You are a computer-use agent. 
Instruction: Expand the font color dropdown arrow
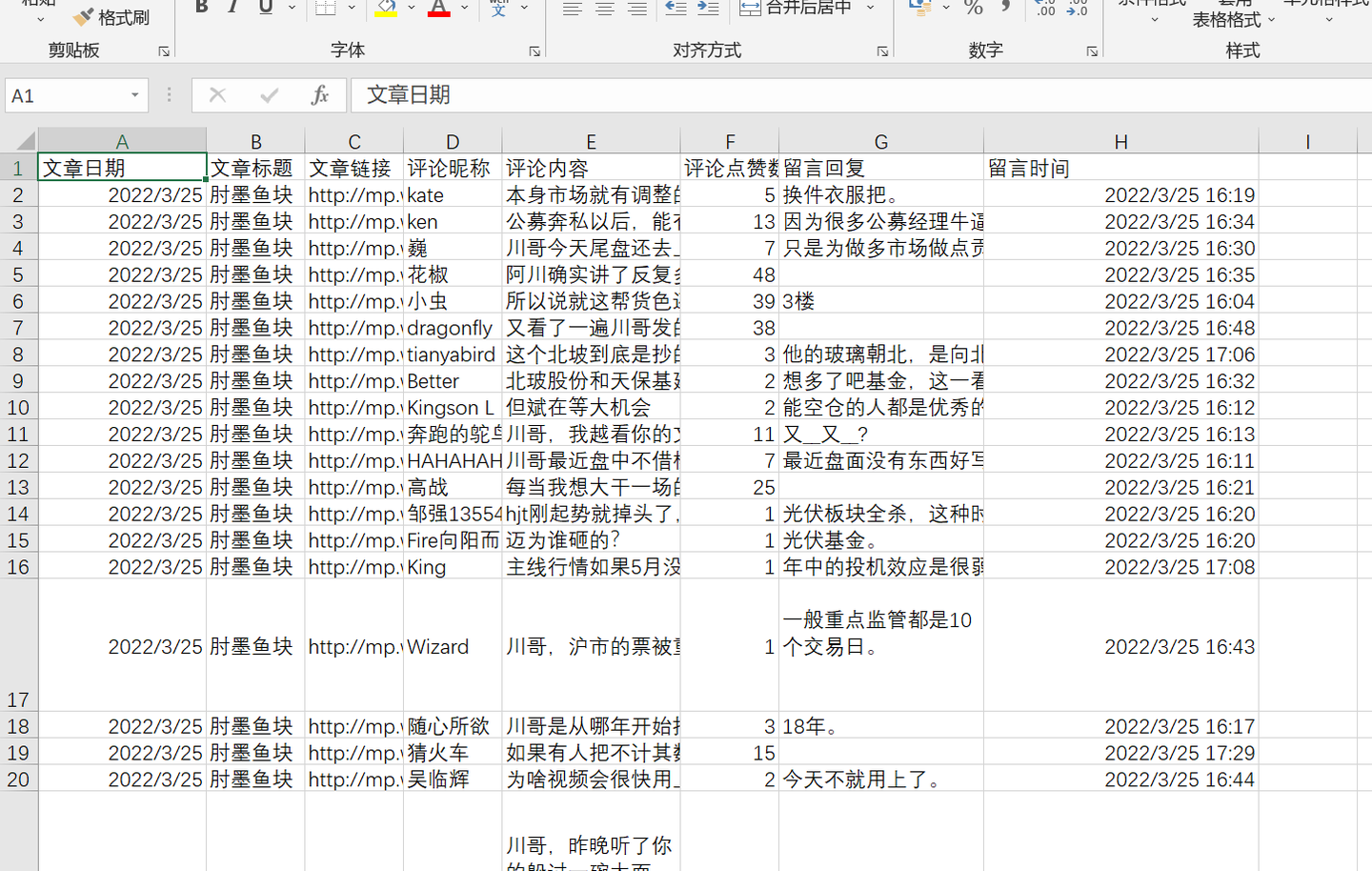click(x=464, y=8)
